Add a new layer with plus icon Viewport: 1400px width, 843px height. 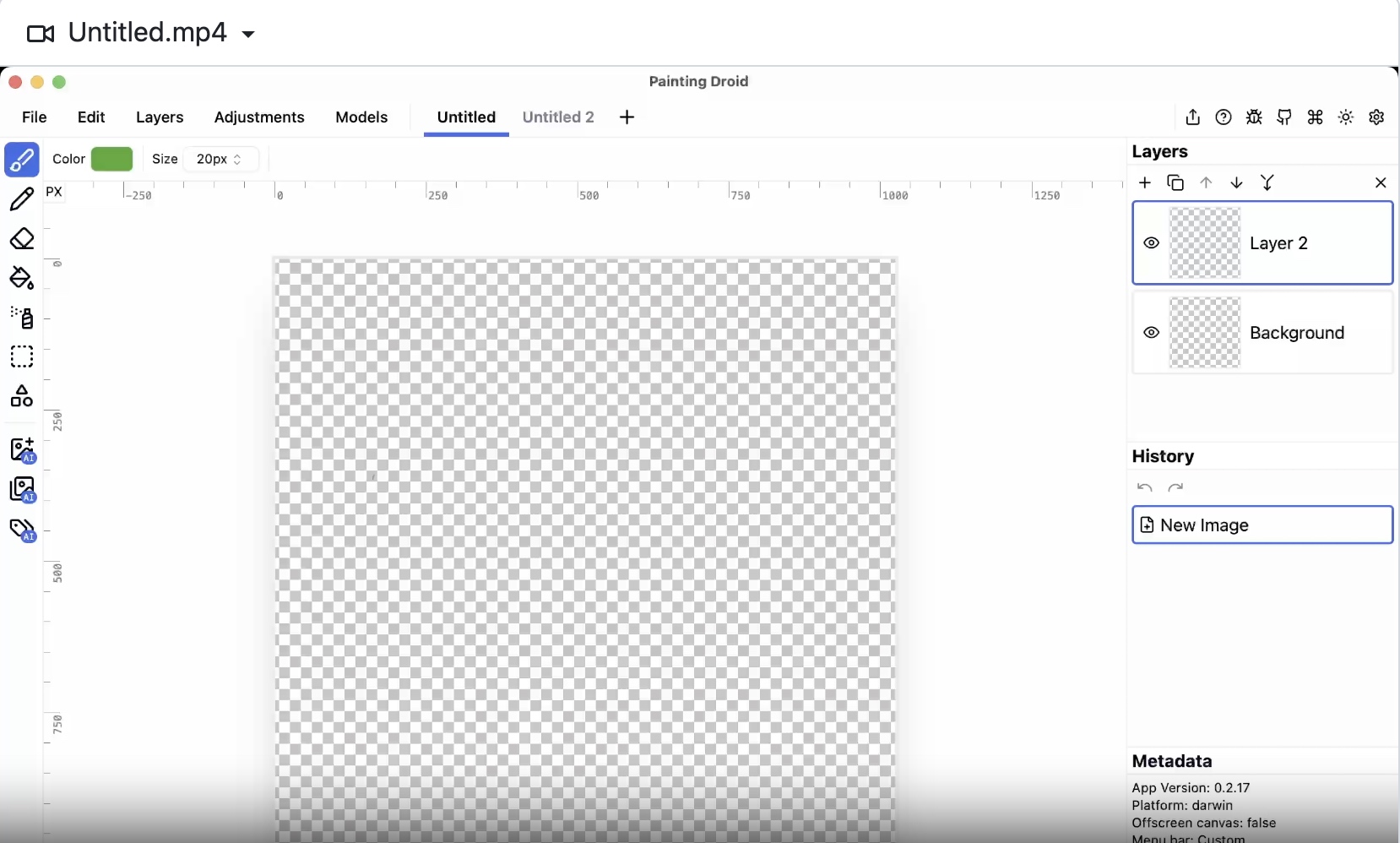1145,182
